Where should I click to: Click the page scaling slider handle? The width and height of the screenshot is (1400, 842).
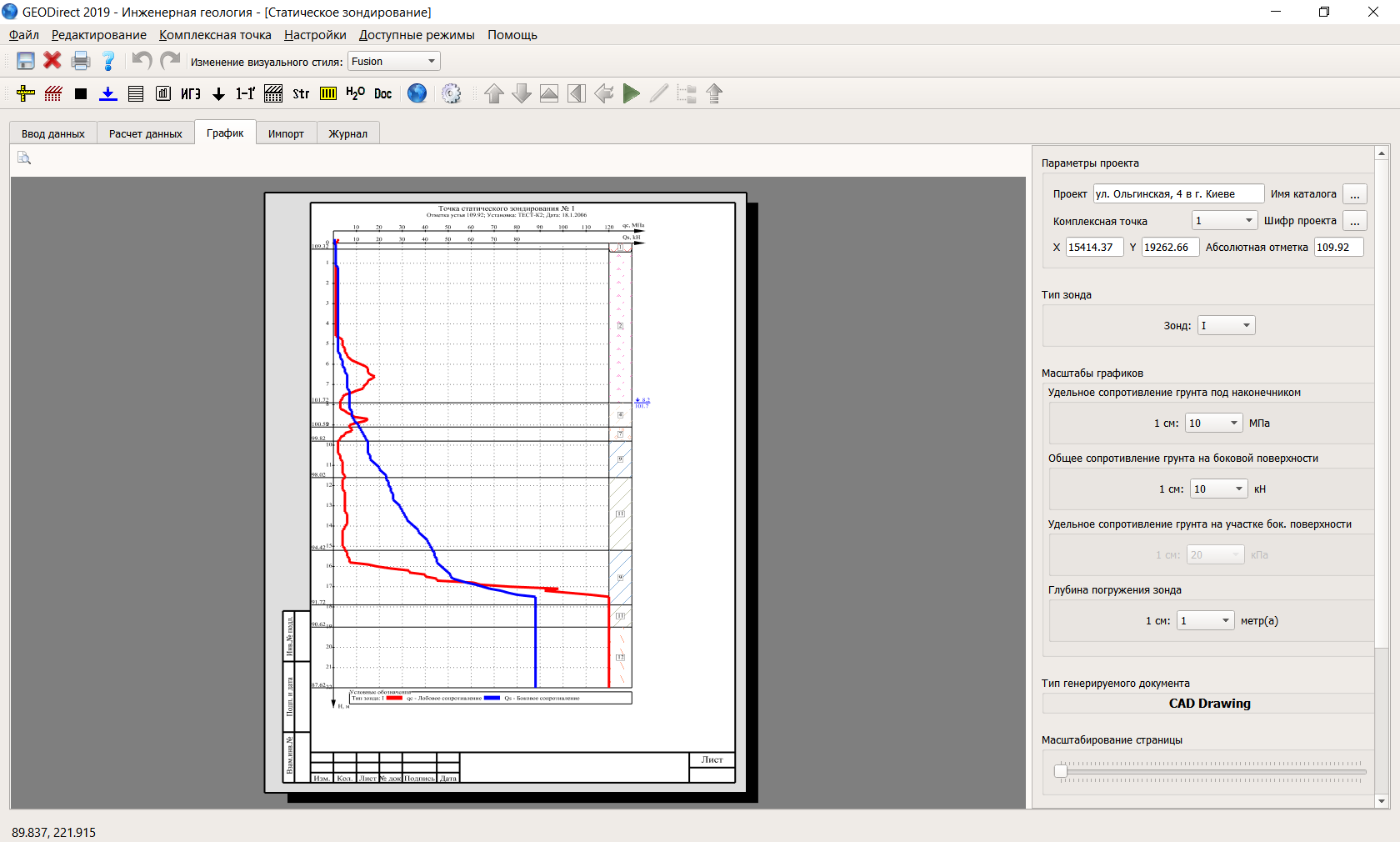(1061, 771)
